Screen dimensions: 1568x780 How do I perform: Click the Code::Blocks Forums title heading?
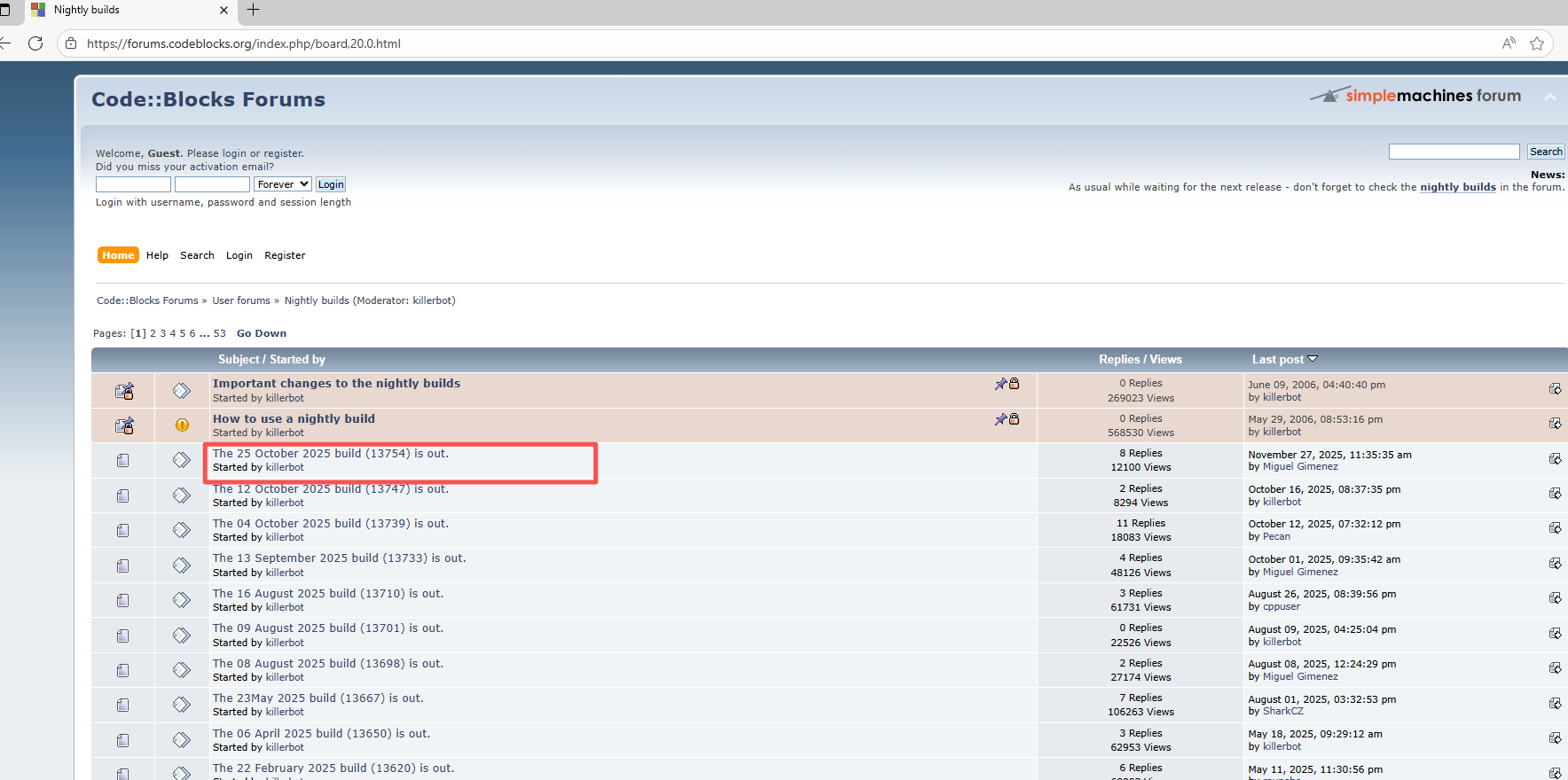(208, 99)
